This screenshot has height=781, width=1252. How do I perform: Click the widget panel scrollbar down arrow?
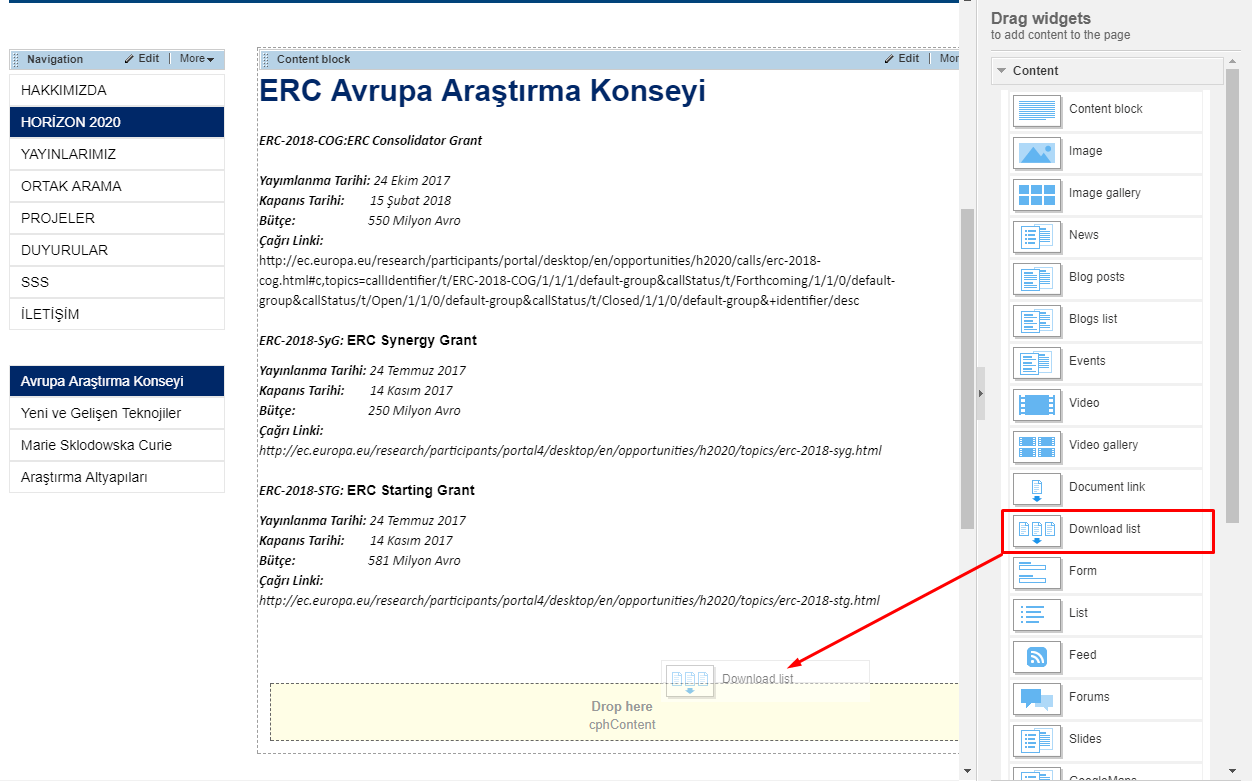tap(1233, 772)
